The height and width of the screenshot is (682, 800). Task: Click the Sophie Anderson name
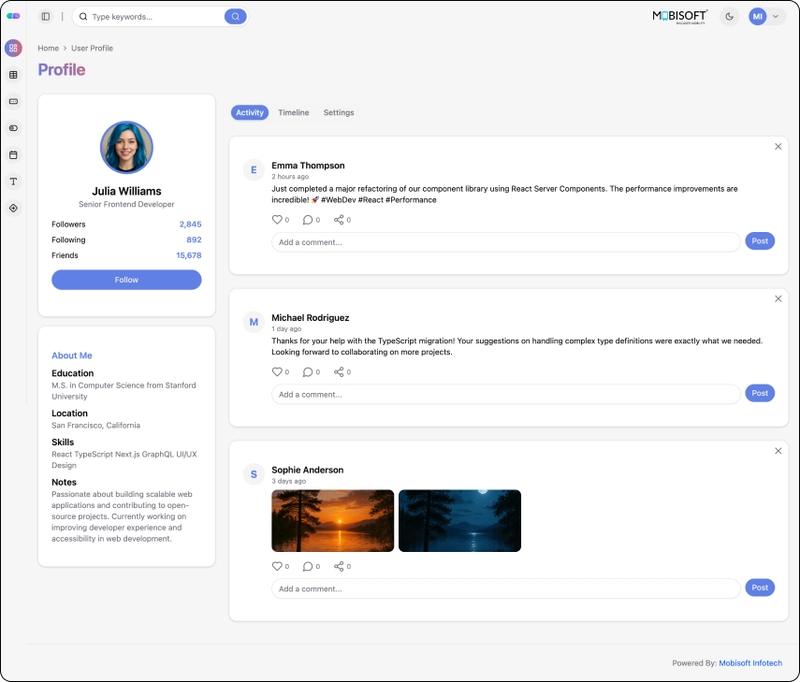tap(307, 470)
